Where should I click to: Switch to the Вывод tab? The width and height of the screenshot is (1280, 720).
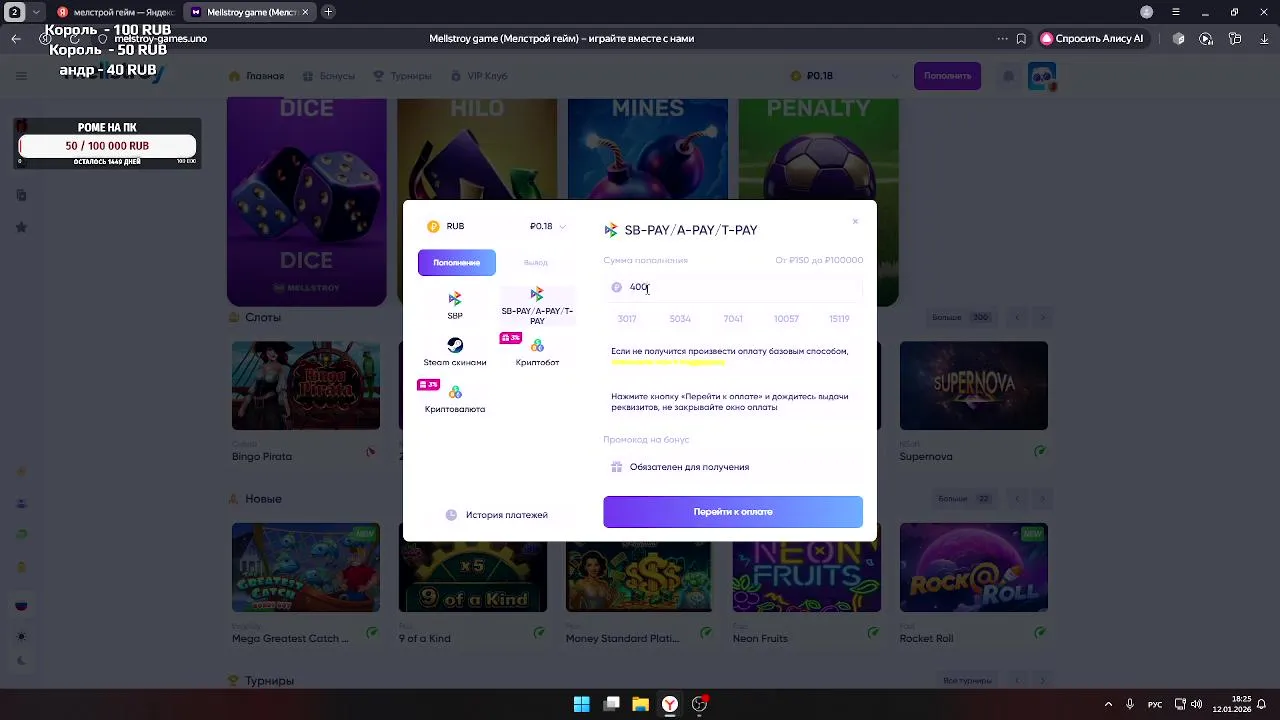(x=536, y=262)
